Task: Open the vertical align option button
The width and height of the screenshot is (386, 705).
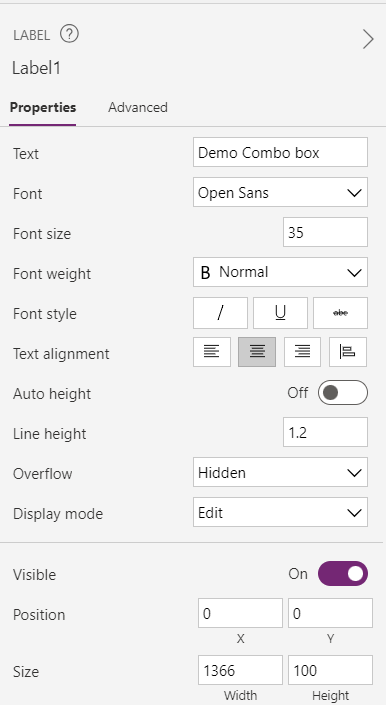Action: click(x=348, y=352)
